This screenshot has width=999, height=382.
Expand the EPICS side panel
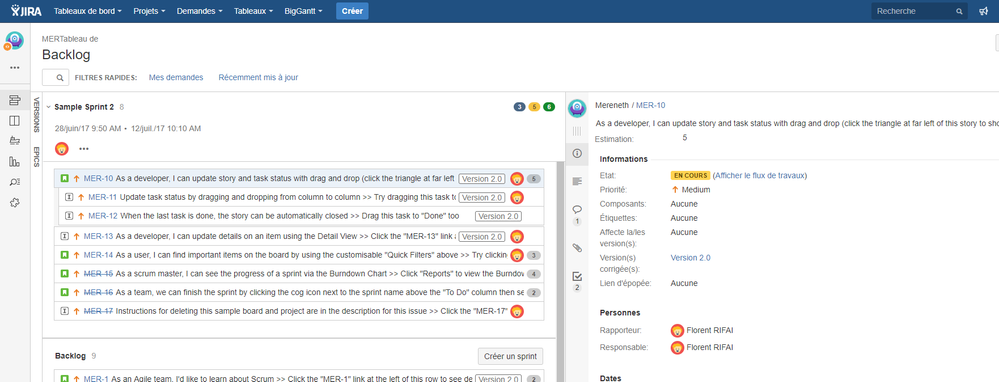tap(36, 157)
